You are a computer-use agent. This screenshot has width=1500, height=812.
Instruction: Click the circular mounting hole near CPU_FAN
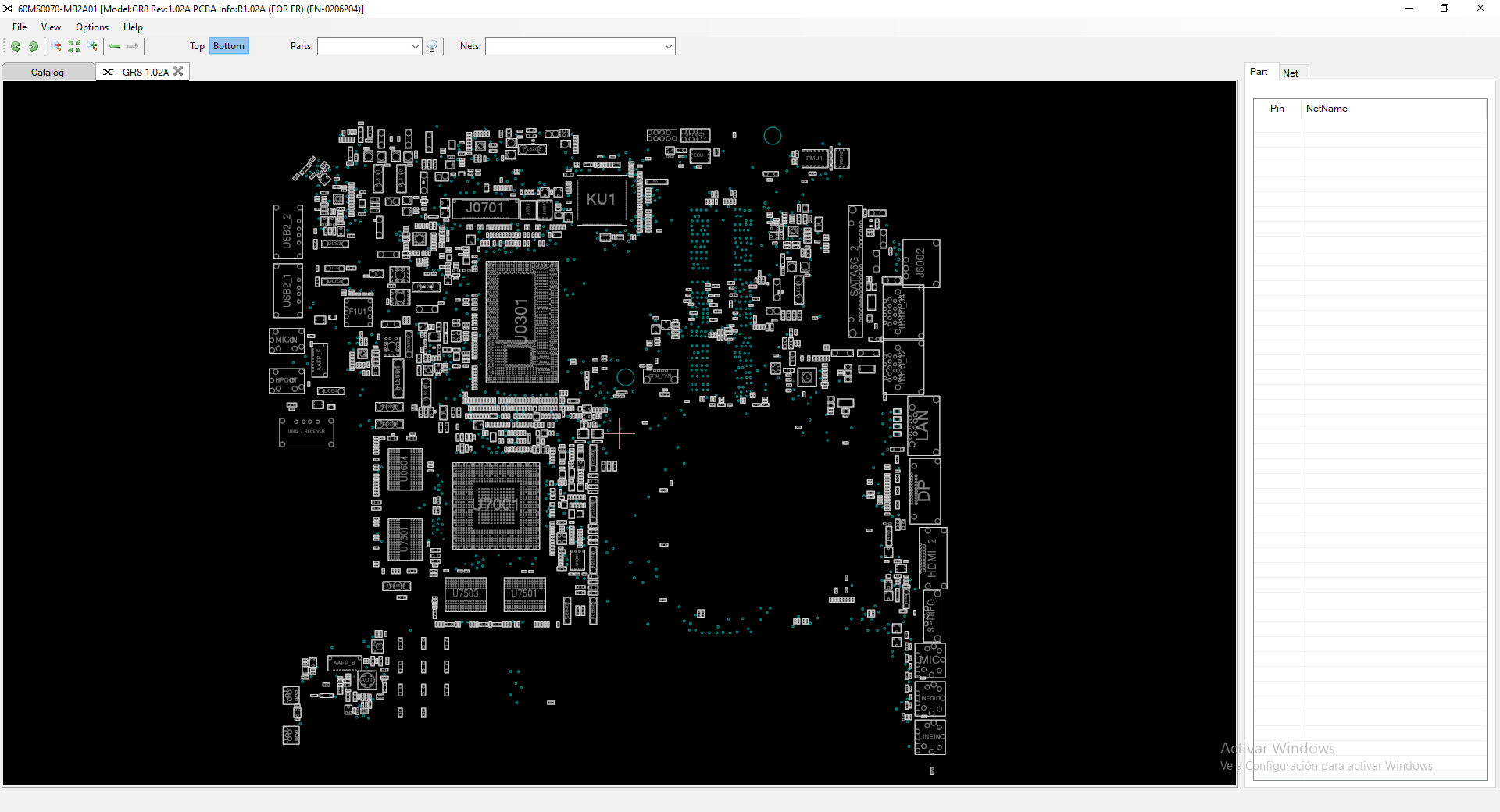point(626,377)
